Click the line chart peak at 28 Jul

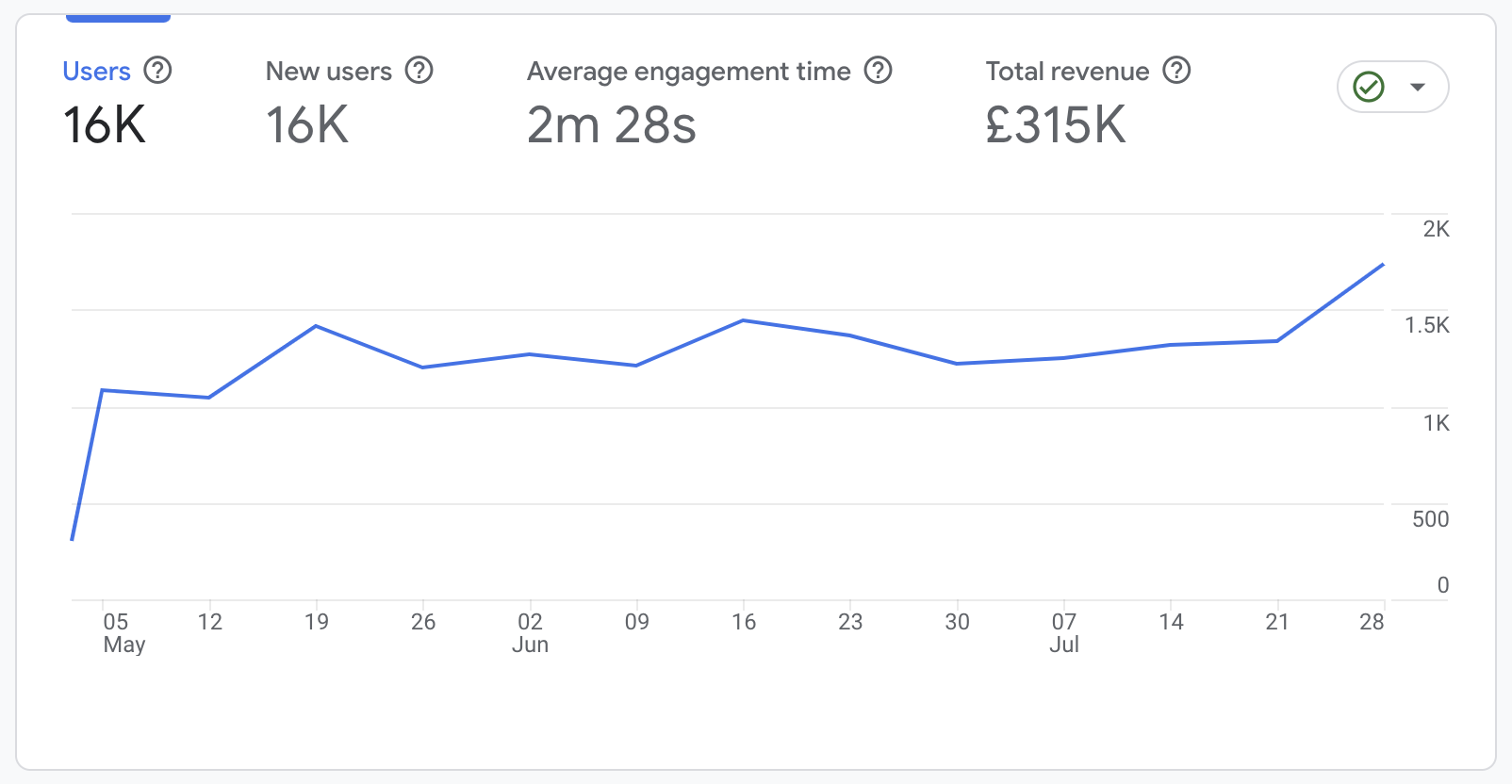point(1383,265)
